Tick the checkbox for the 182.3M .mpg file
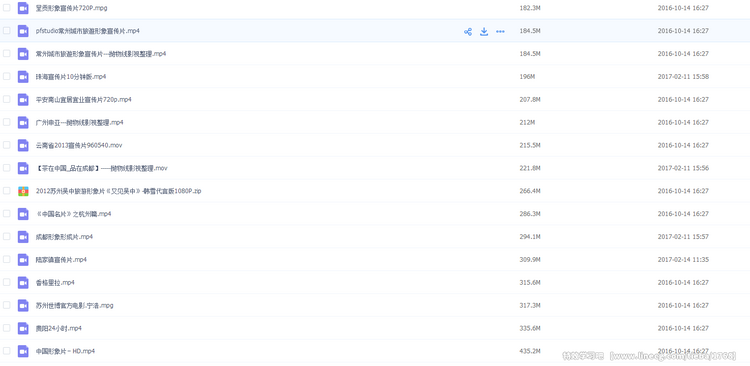Viewport: 750px width, 366px height. coord(7,8)
